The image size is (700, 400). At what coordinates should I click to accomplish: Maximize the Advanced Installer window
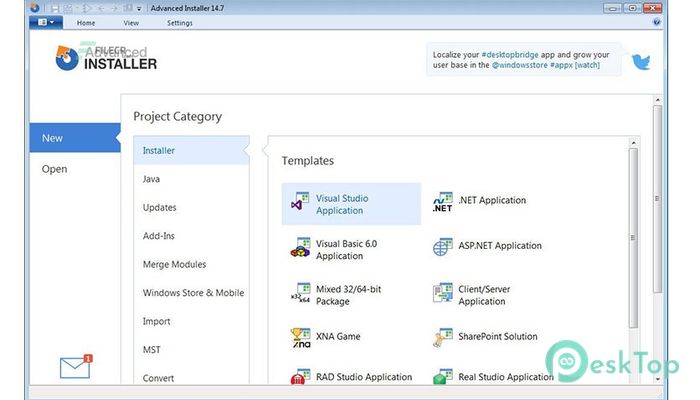point(632,8)
